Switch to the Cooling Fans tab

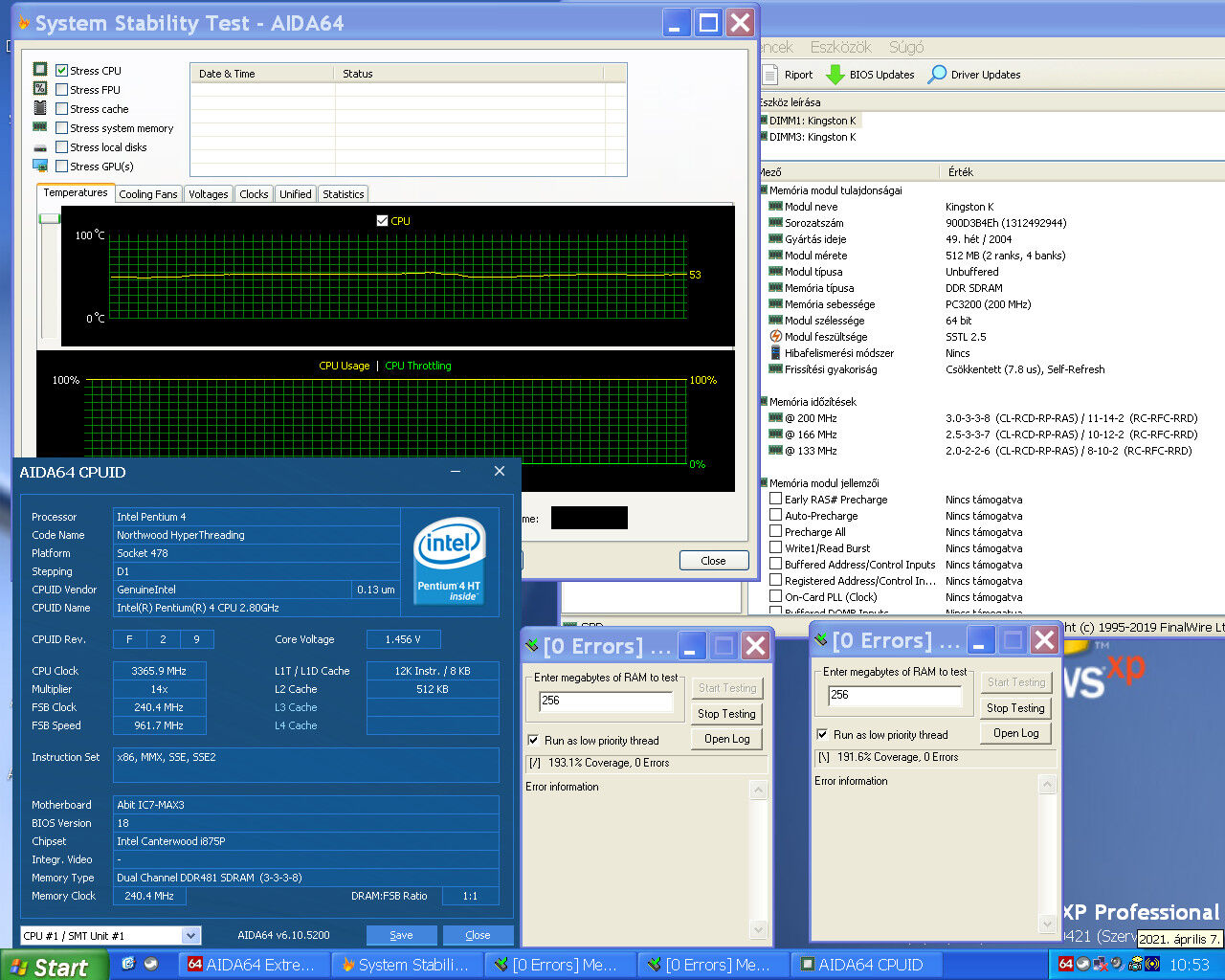(x=148, y=194)
